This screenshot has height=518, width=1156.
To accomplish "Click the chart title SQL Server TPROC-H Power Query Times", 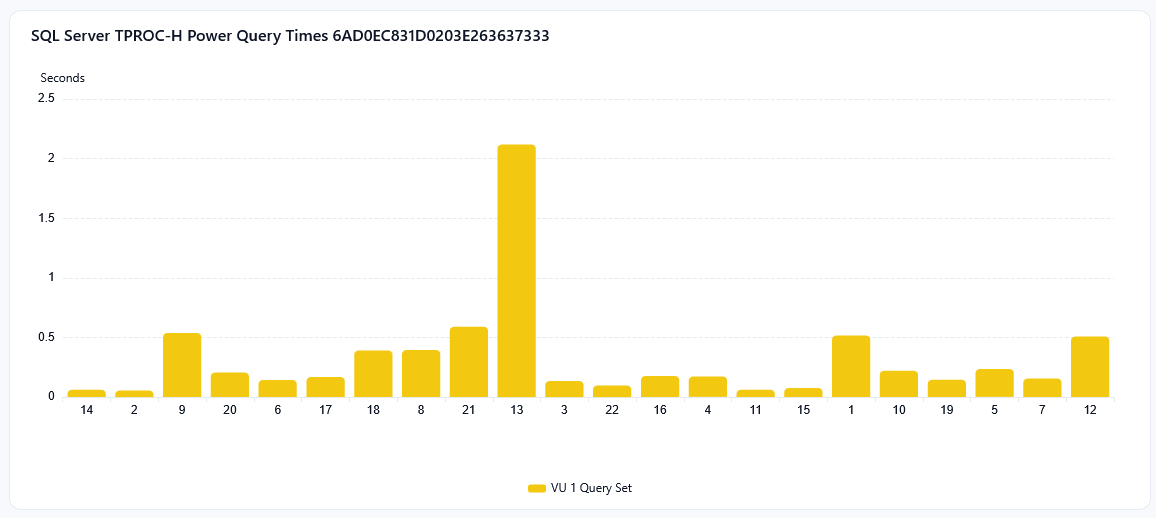I will point(290,35).
